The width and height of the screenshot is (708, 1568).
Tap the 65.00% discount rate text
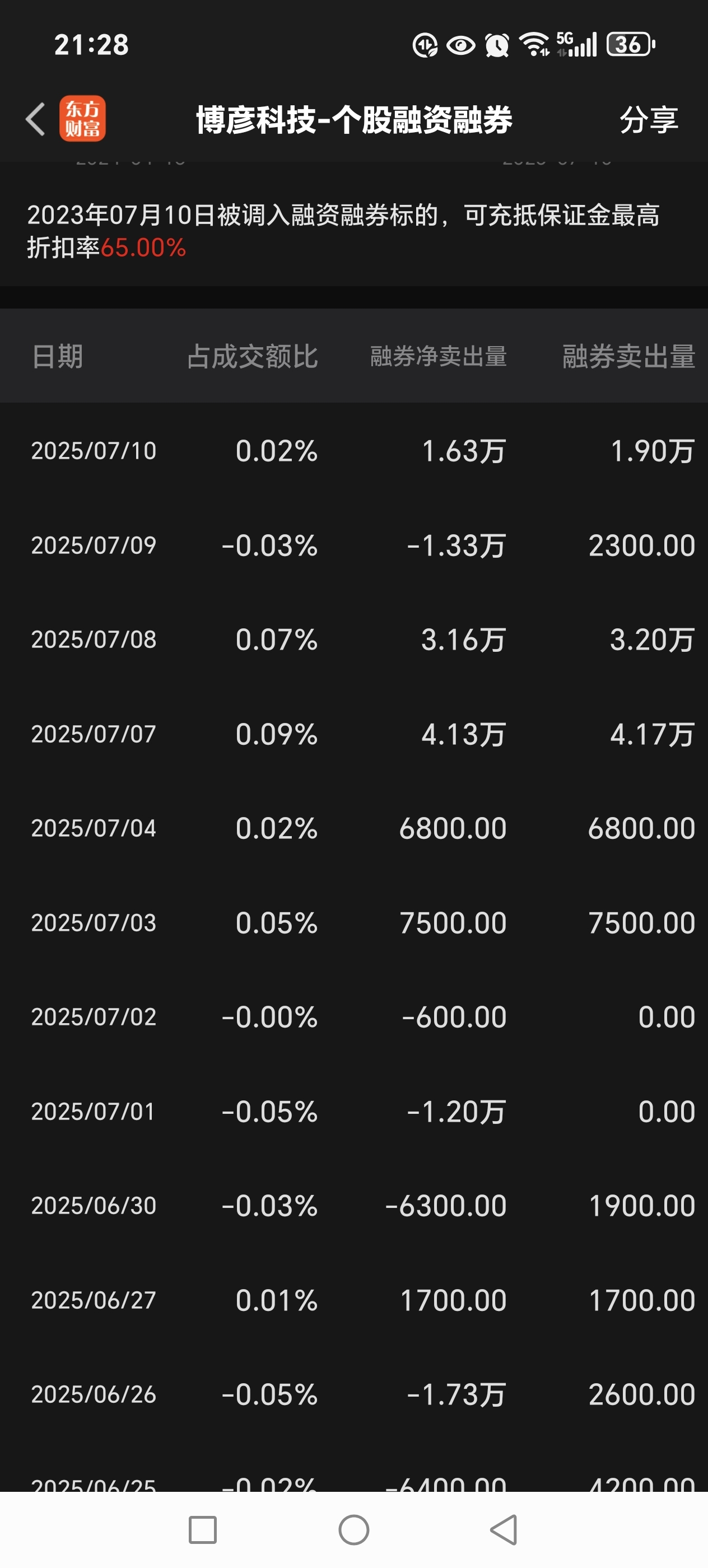pyautogui.click(x=143, y=248)
